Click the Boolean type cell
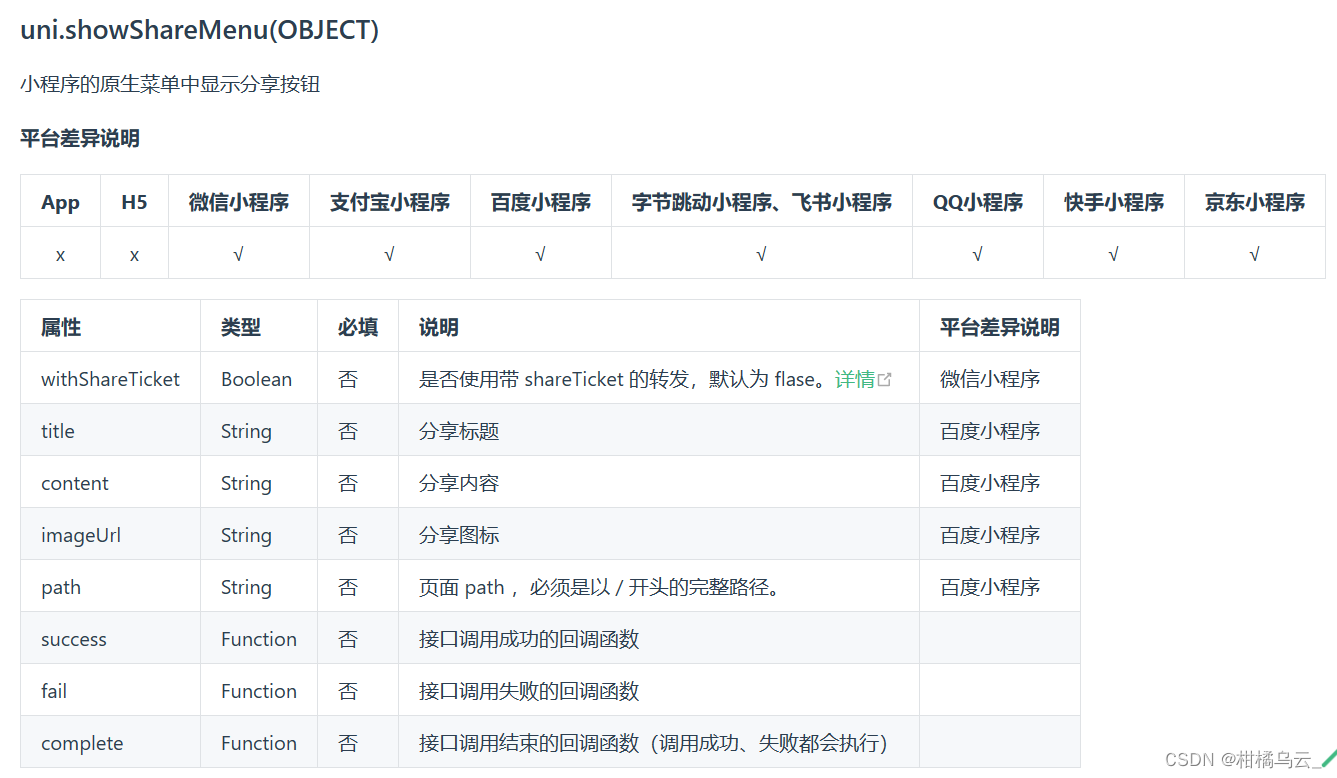This screenshot has width=1337, height=778. tap(257, 379)
